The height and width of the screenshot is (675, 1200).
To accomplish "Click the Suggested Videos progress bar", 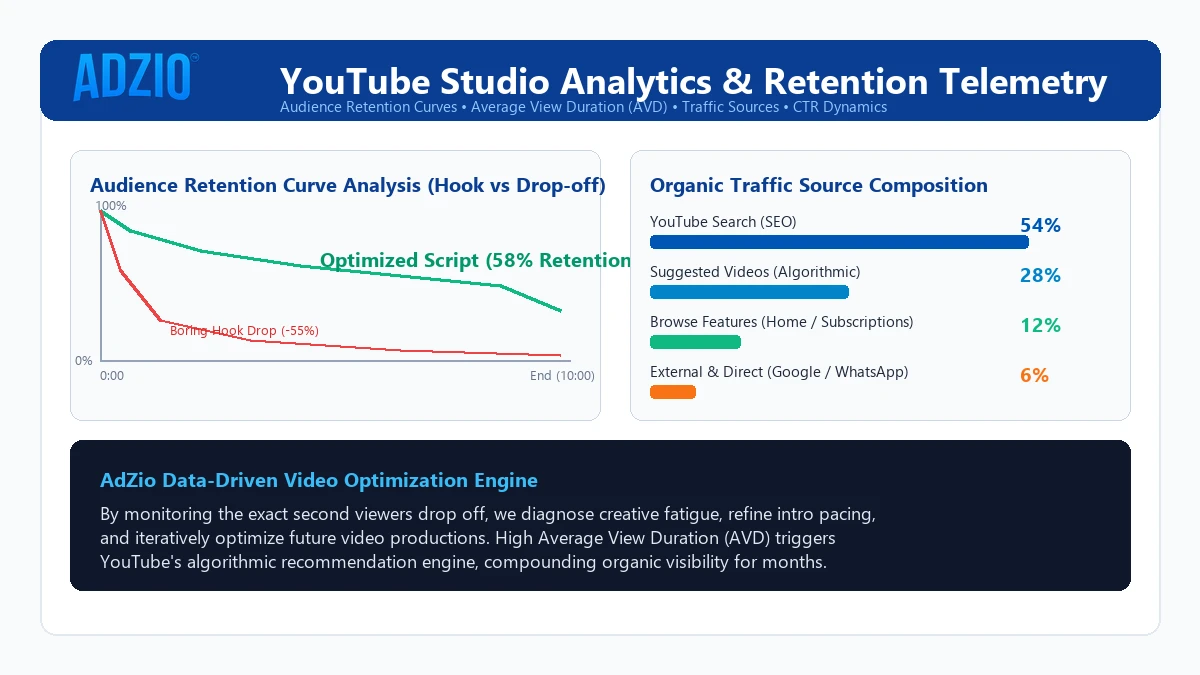I will click(749, 292).
